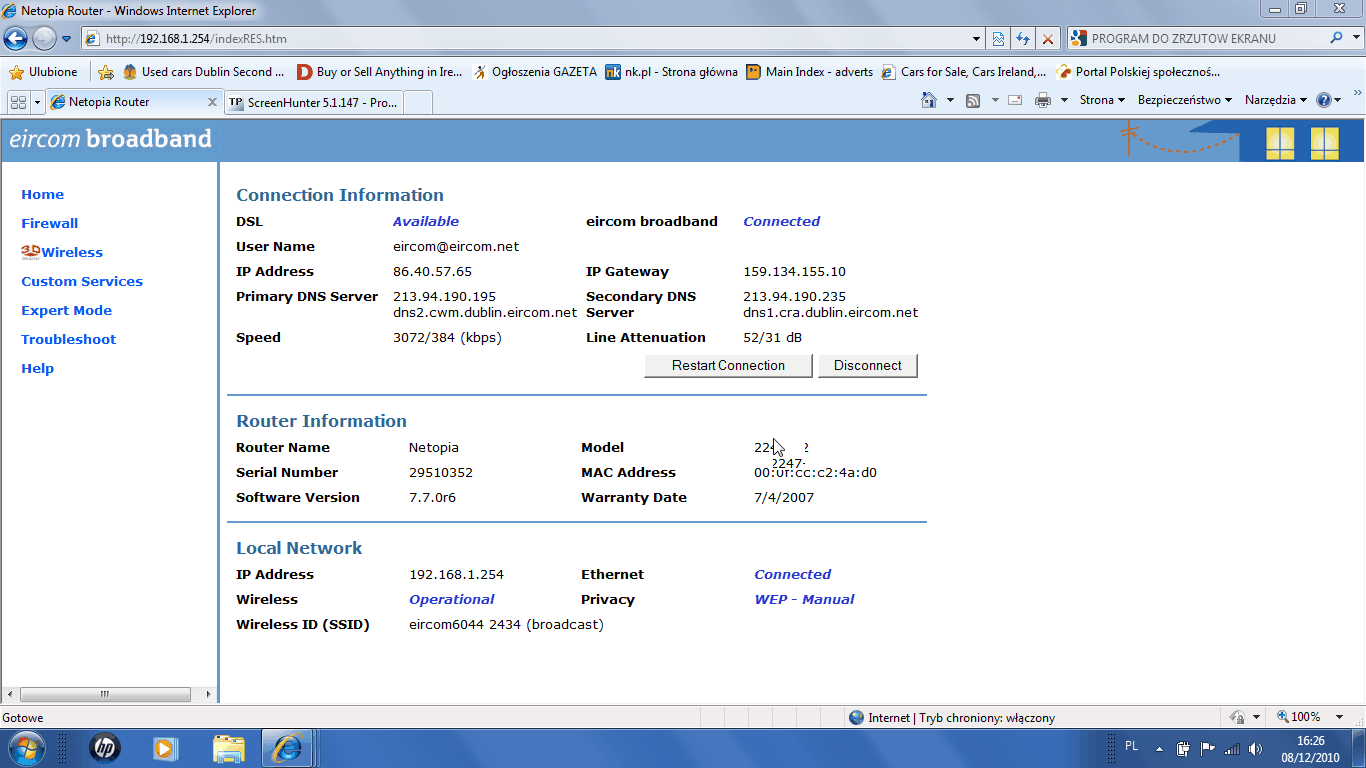Click the volume speaker tray icon
Image resolution: width=1366 pixels, height=768 pixels.
1256,748
